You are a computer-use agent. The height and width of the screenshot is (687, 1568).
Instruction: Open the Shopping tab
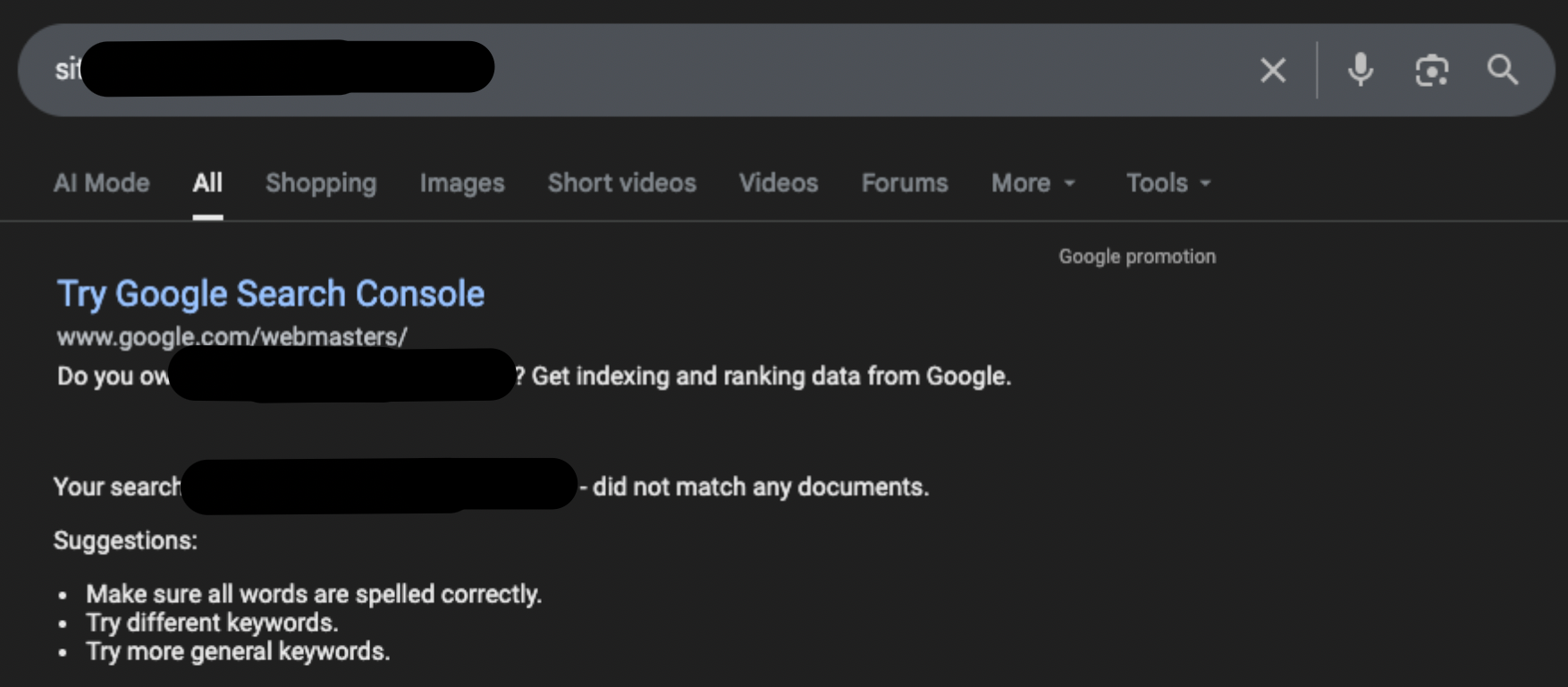[321, 183]
